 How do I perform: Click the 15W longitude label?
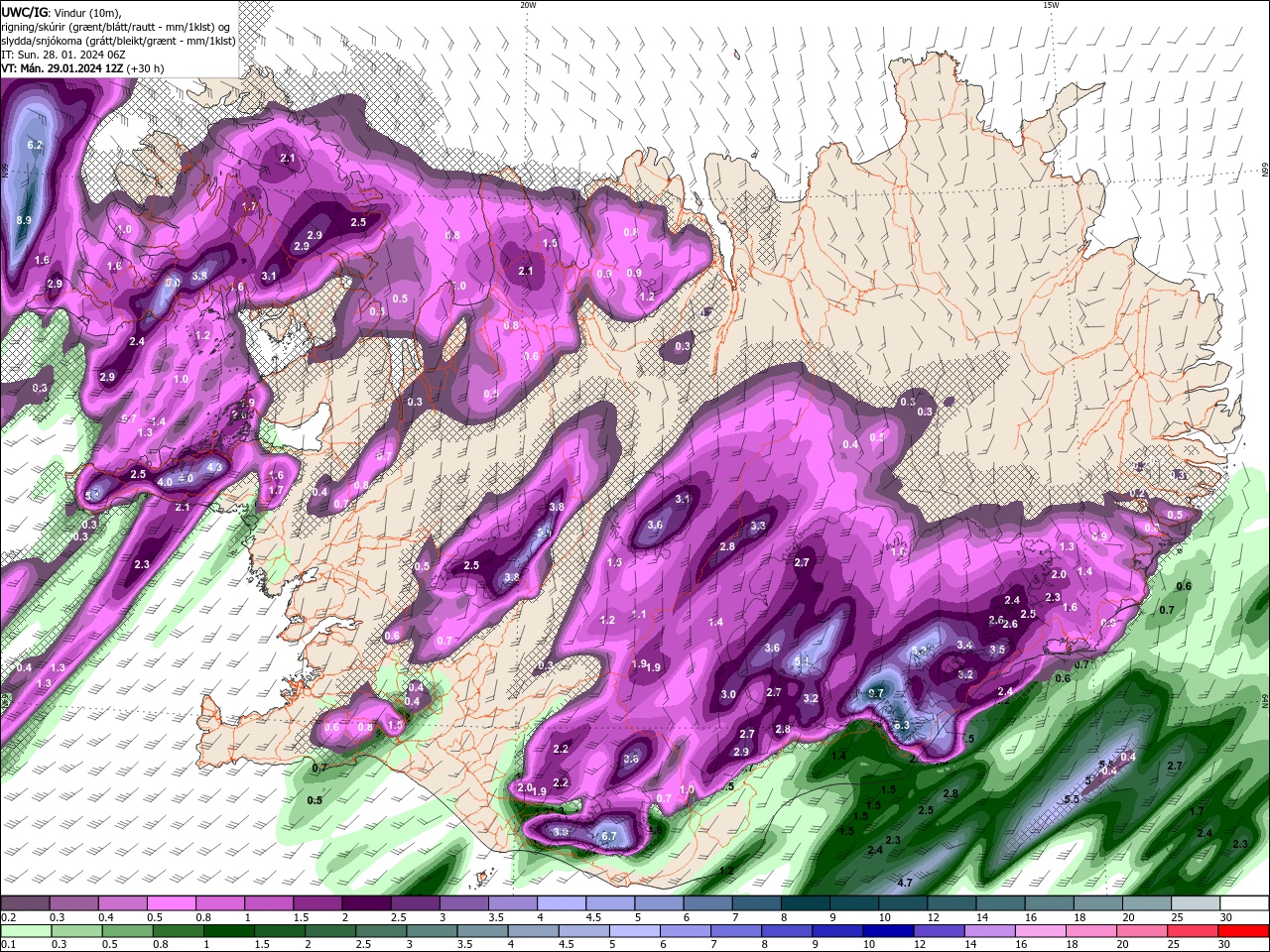[x=1051, y=5]
